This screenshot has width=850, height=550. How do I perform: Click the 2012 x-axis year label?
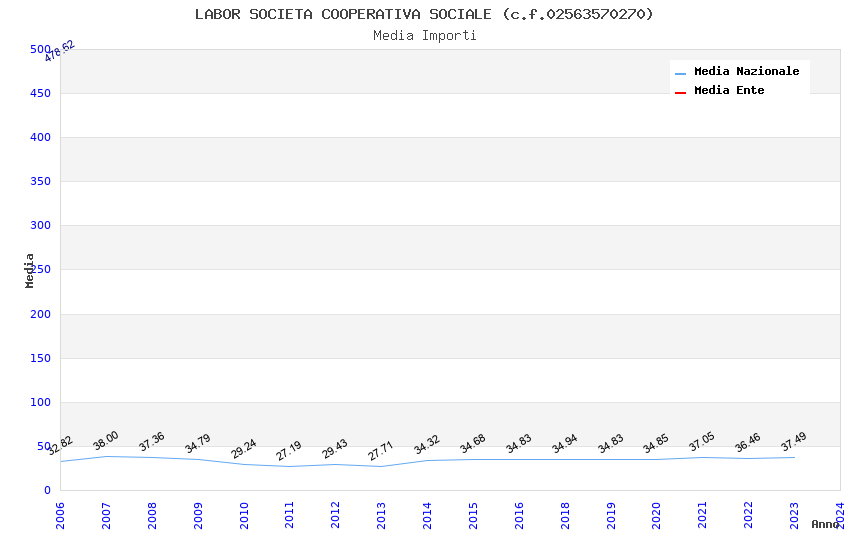(x=336, y=515)
